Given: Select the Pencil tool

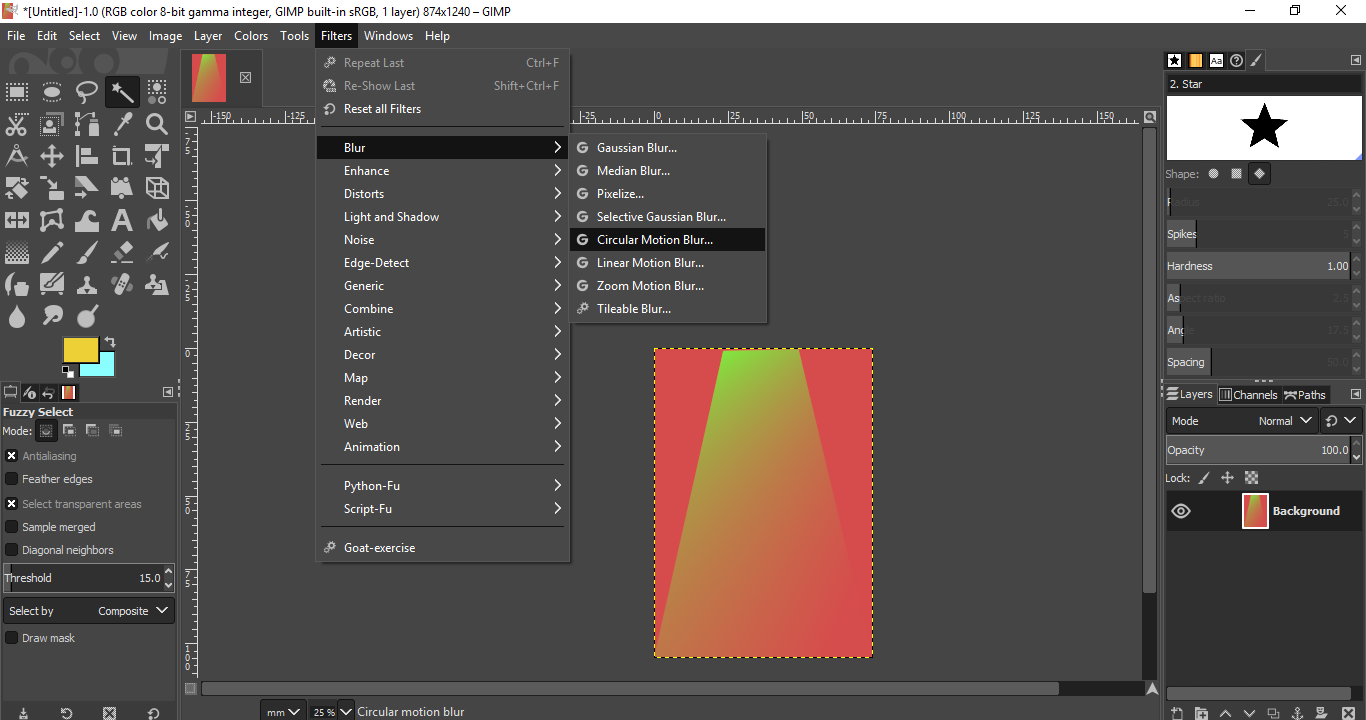Looking at the screenshot, I should 52,252.
